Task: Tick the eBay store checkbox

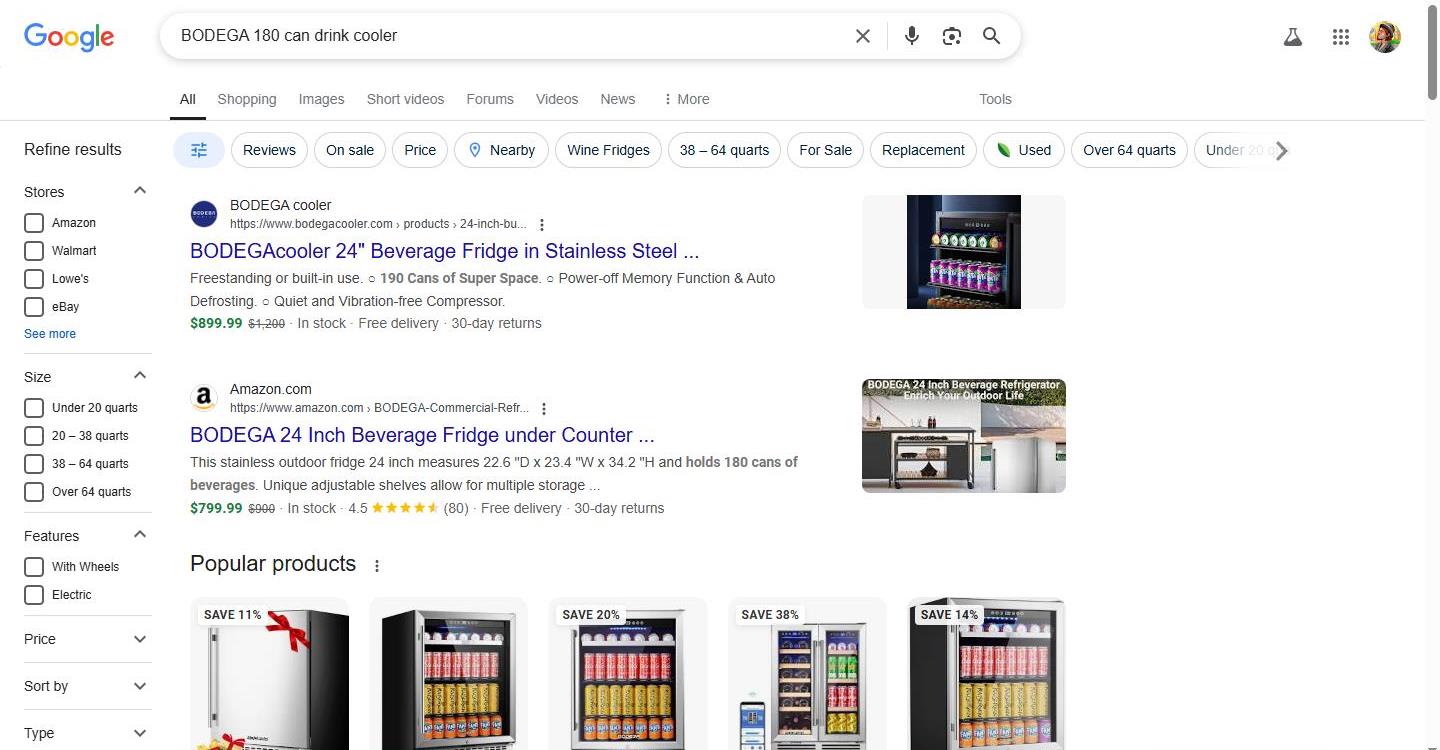Action: click(34, 307)
